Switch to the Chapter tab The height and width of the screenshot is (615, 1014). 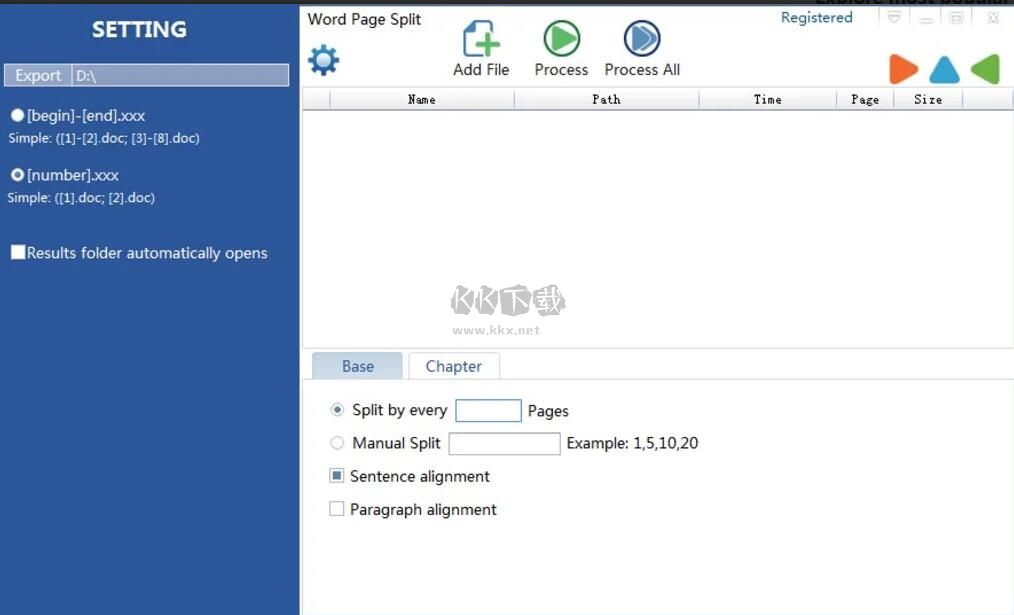point(454,366)
